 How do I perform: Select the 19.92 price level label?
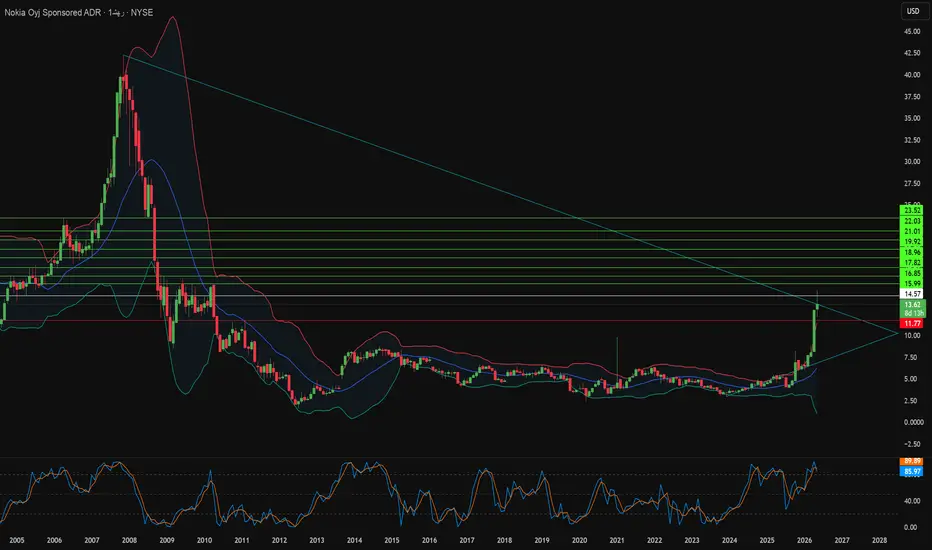912,241
